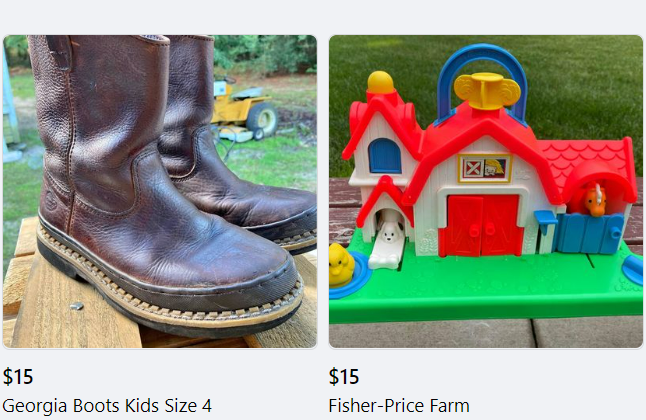Open the Fisher-Price Farm listing title
646x420 pixels.
tap(399, 406)
